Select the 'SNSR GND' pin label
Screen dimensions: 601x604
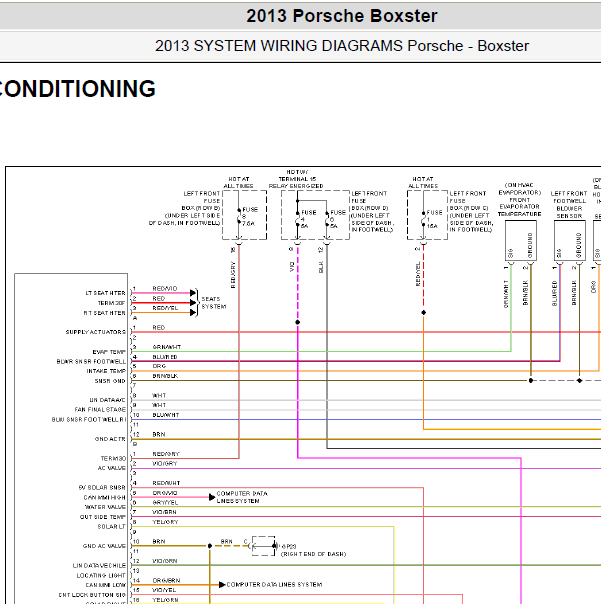(x=110, y=381)
